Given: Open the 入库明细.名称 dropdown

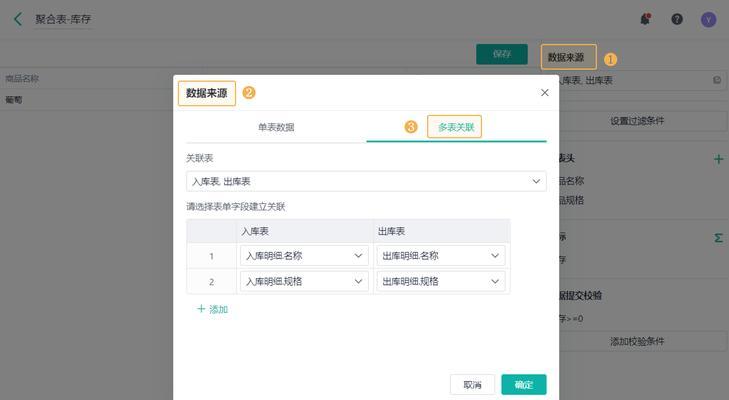Looking at the screenshot, I should (x=304, y=255).
